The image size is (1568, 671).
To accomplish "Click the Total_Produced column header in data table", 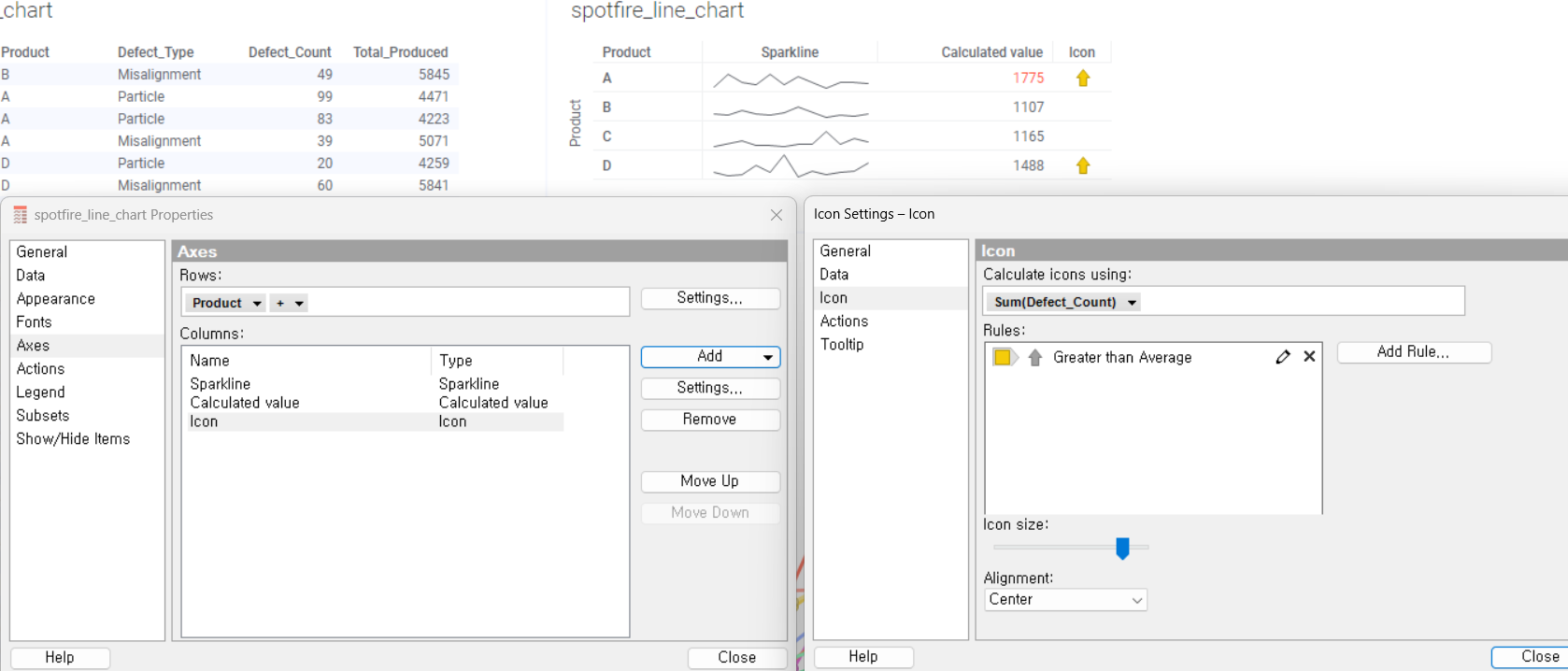I will point(401,52).
